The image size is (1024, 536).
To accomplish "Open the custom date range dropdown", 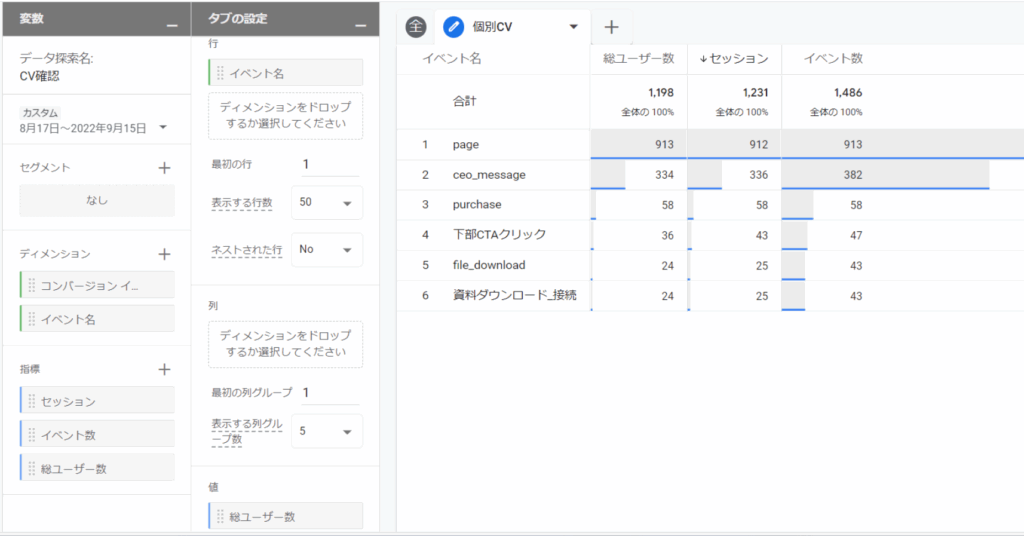I will click(x=163, y=127).
